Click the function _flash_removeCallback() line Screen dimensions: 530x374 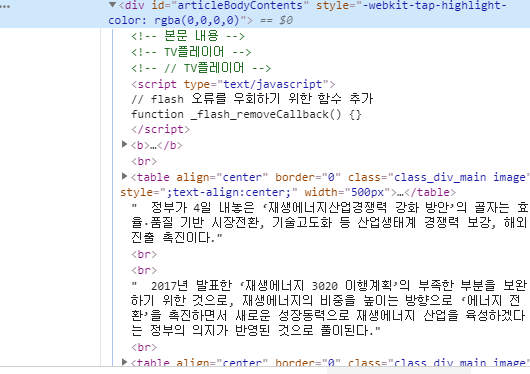(246, 114)
